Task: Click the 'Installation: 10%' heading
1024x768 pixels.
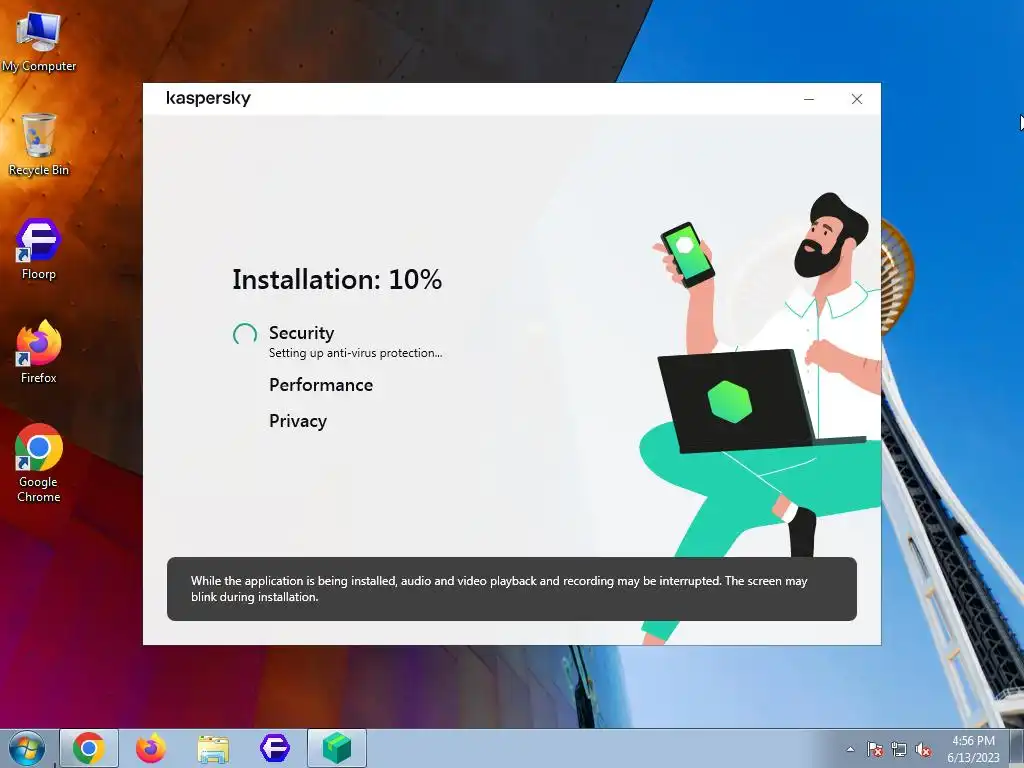Action: tap(337, 280)
